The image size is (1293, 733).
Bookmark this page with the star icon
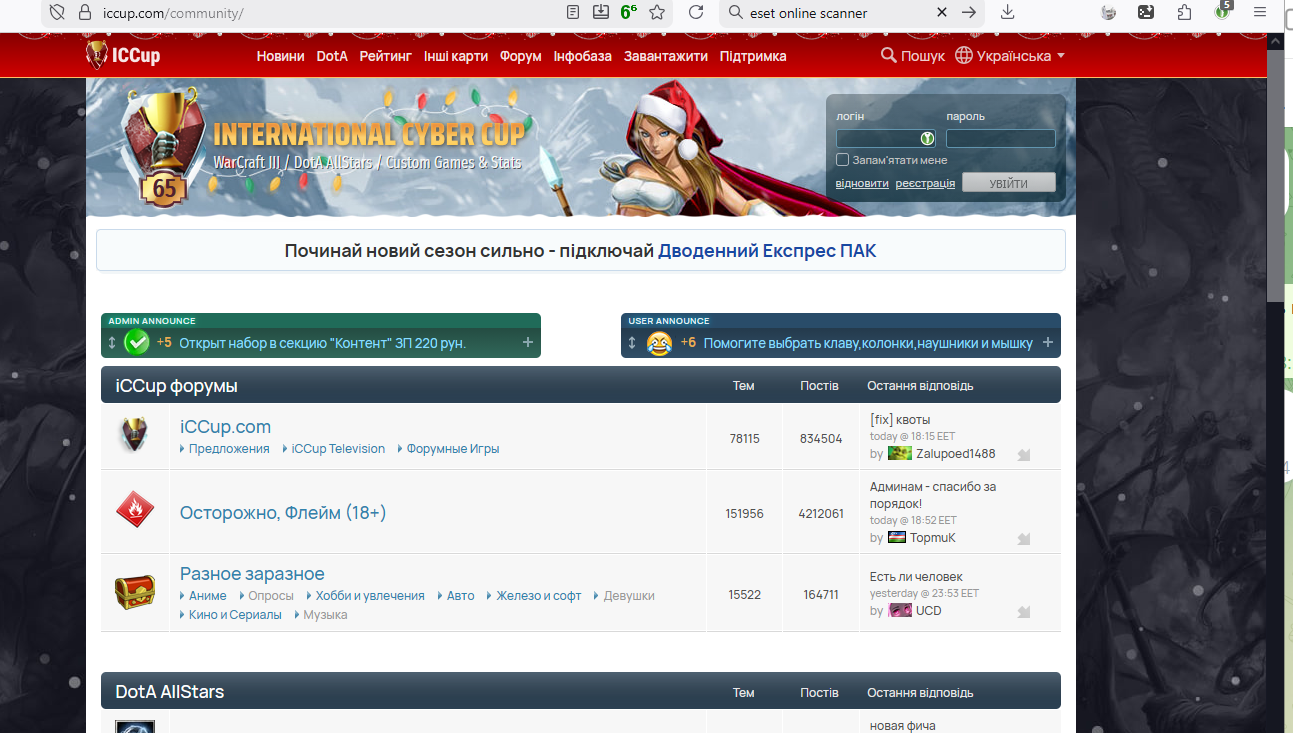(657, 12)
